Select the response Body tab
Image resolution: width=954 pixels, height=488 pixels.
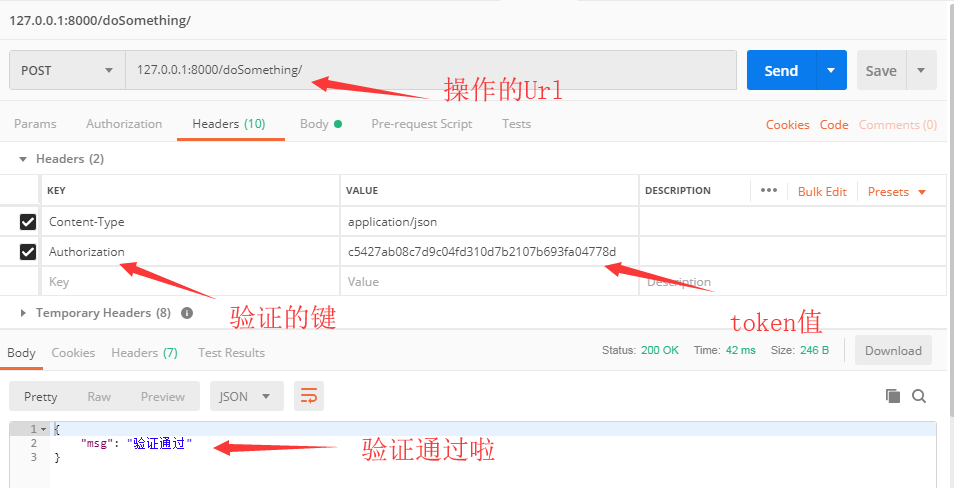click(21, 353)
